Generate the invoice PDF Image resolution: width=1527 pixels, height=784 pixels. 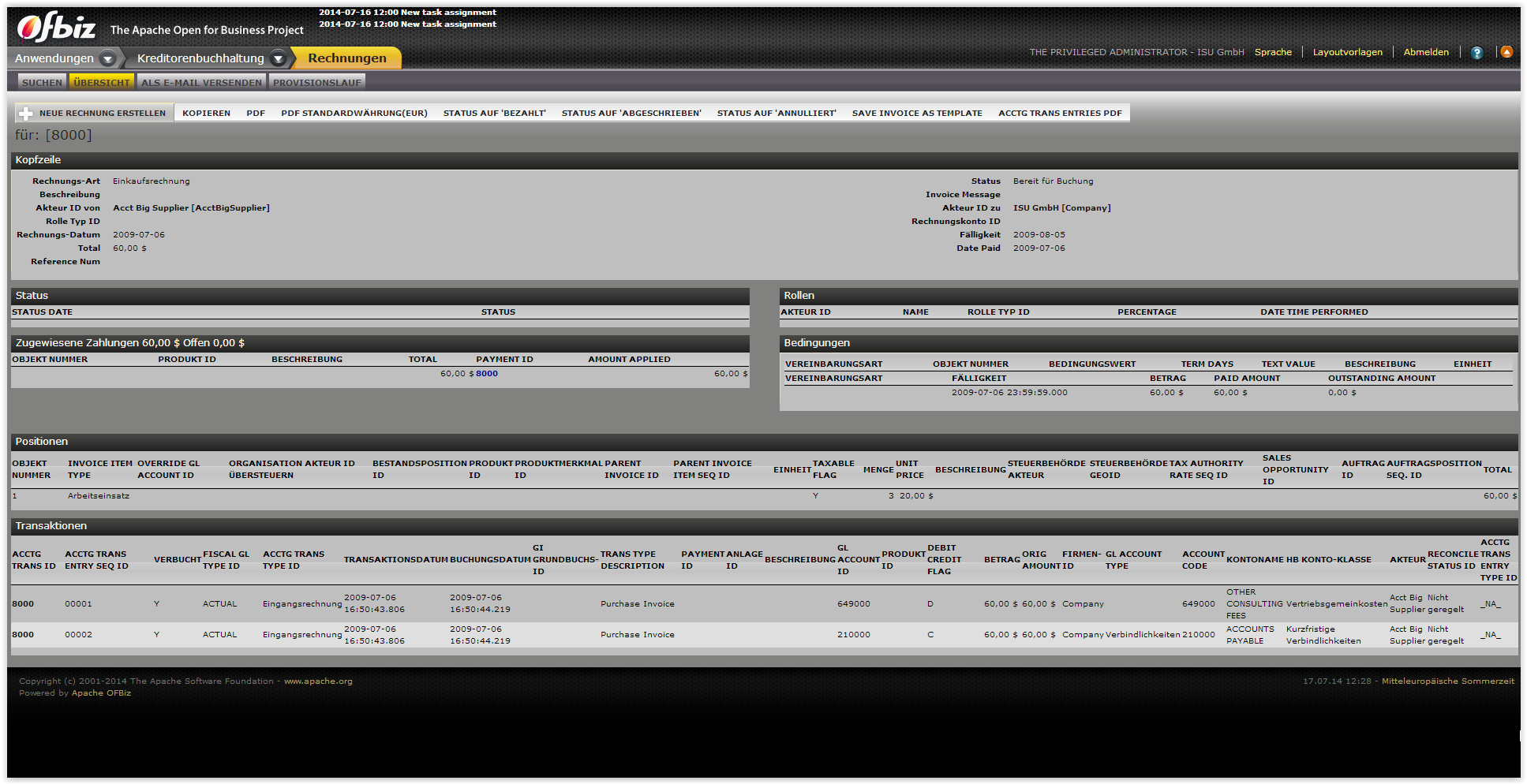256,114
